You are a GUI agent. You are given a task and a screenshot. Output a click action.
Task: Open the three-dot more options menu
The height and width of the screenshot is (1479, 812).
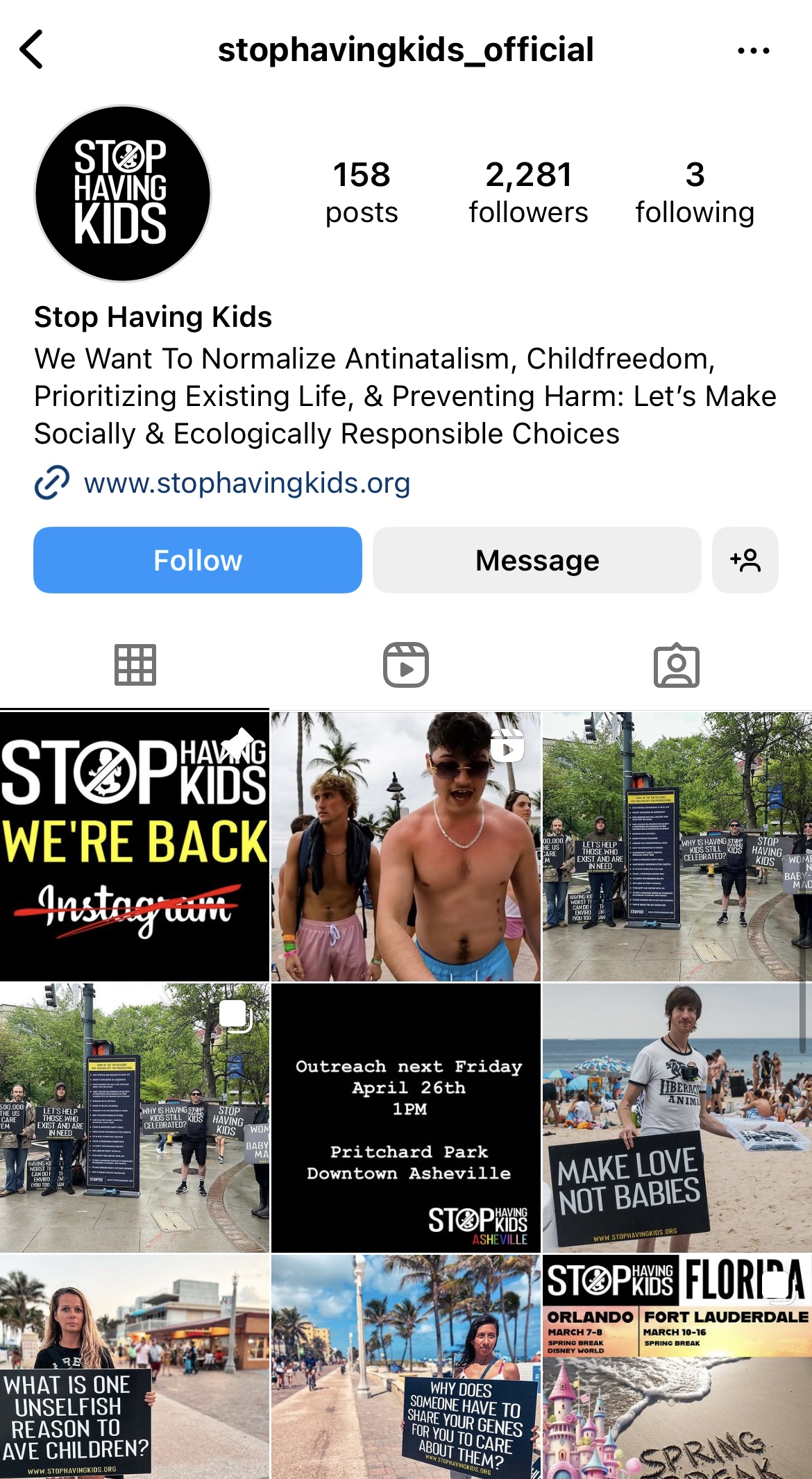(x=754, y=51)
